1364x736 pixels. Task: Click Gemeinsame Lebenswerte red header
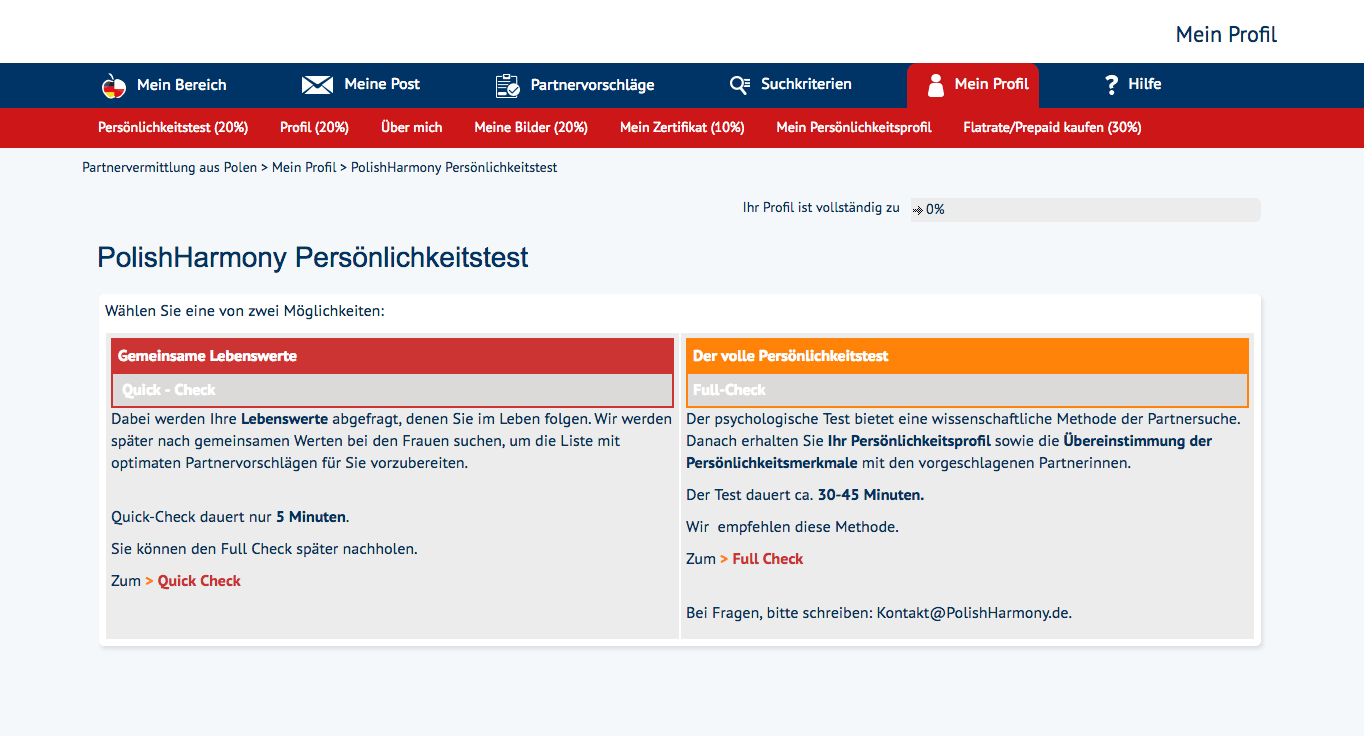(392, 356)
